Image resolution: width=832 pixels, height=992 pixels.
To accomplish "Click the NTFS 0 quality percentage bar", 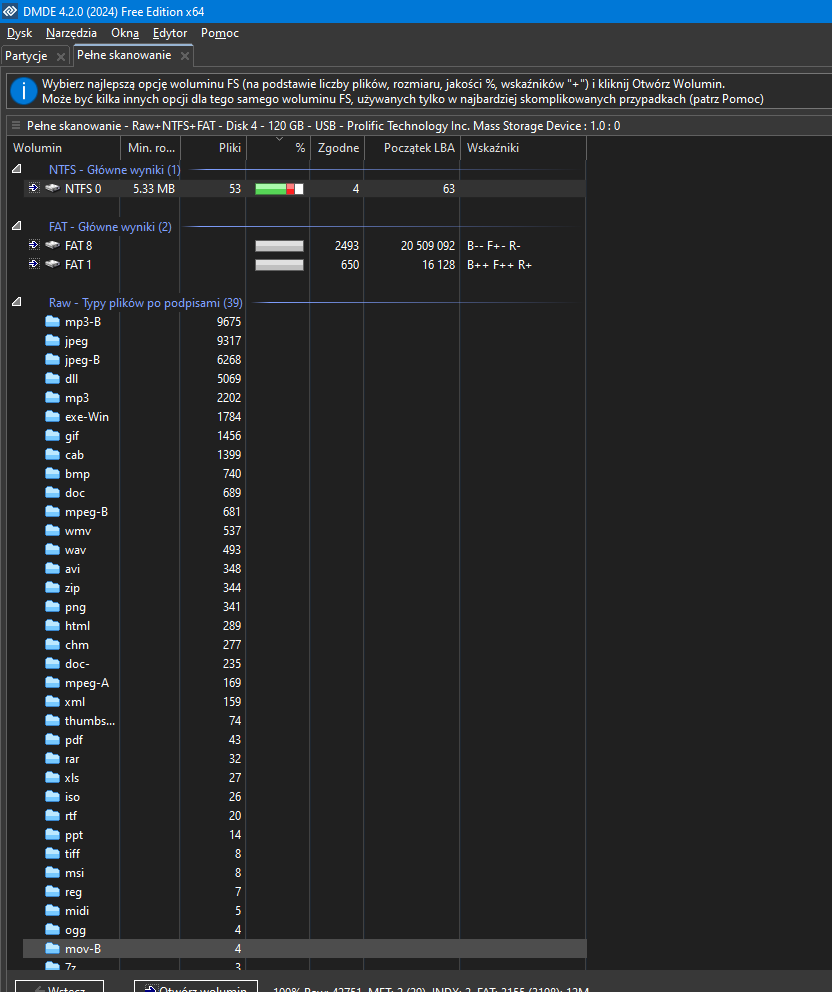I will pyautogui.click(x=279, y=189).
